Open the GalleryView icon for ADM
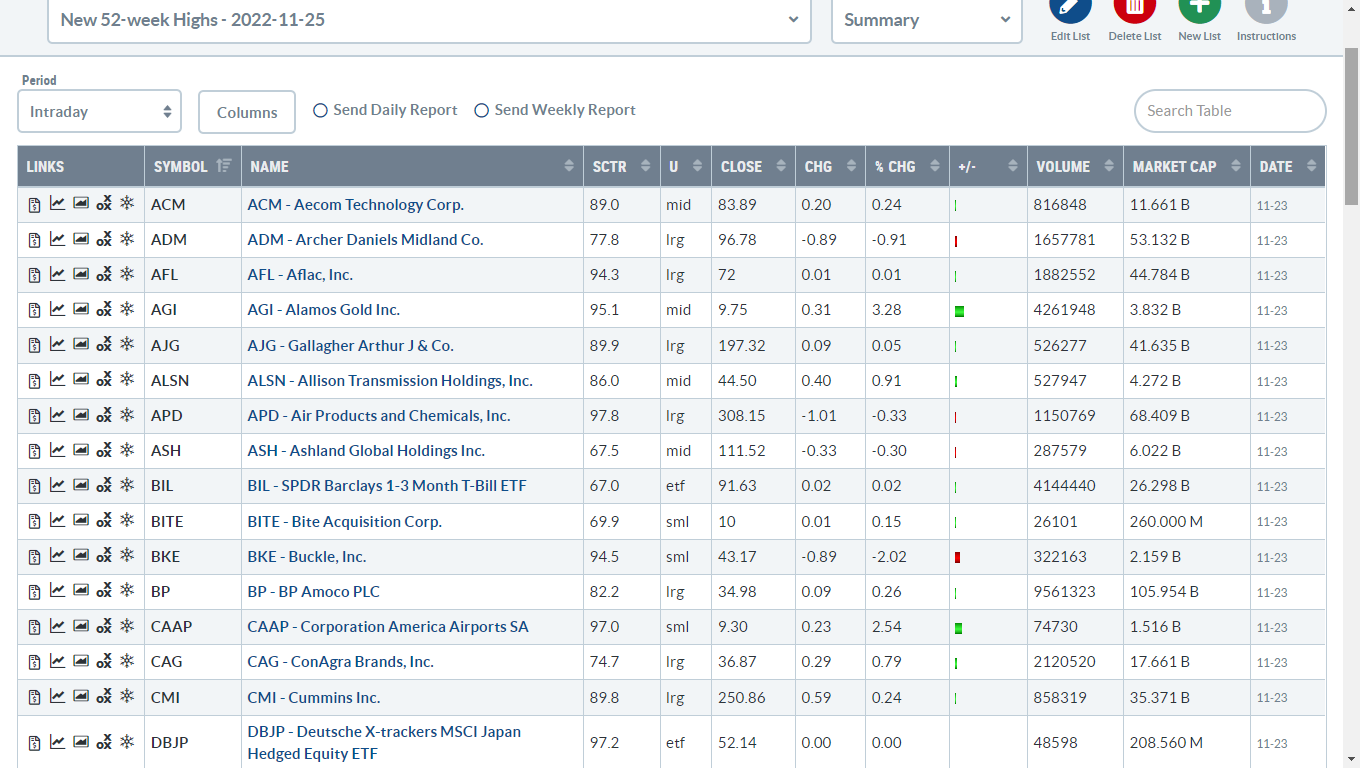Screen dimensions: 1360x768 (x=80, y=240)
